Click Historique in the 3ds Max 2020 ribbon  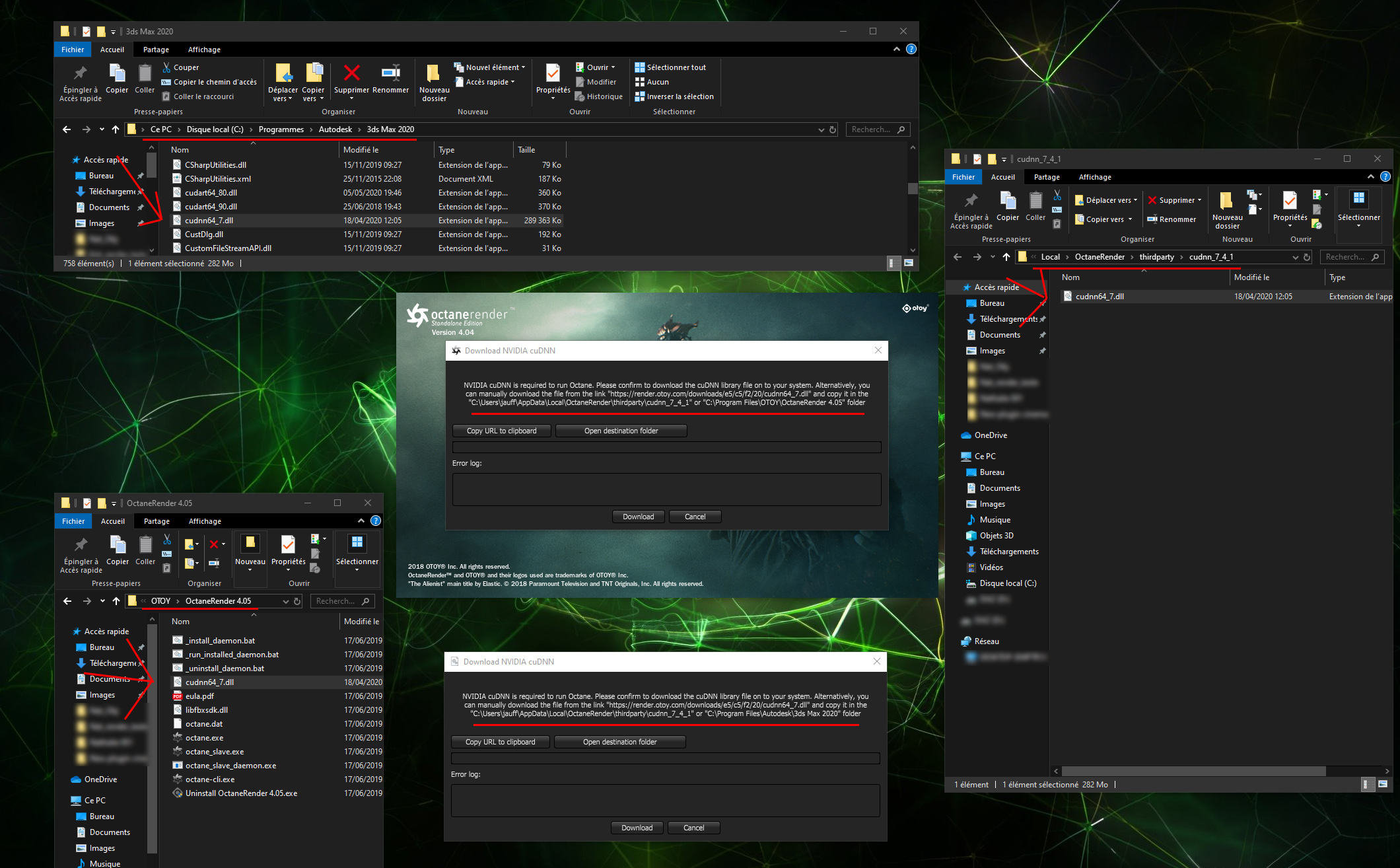(599, 96)
